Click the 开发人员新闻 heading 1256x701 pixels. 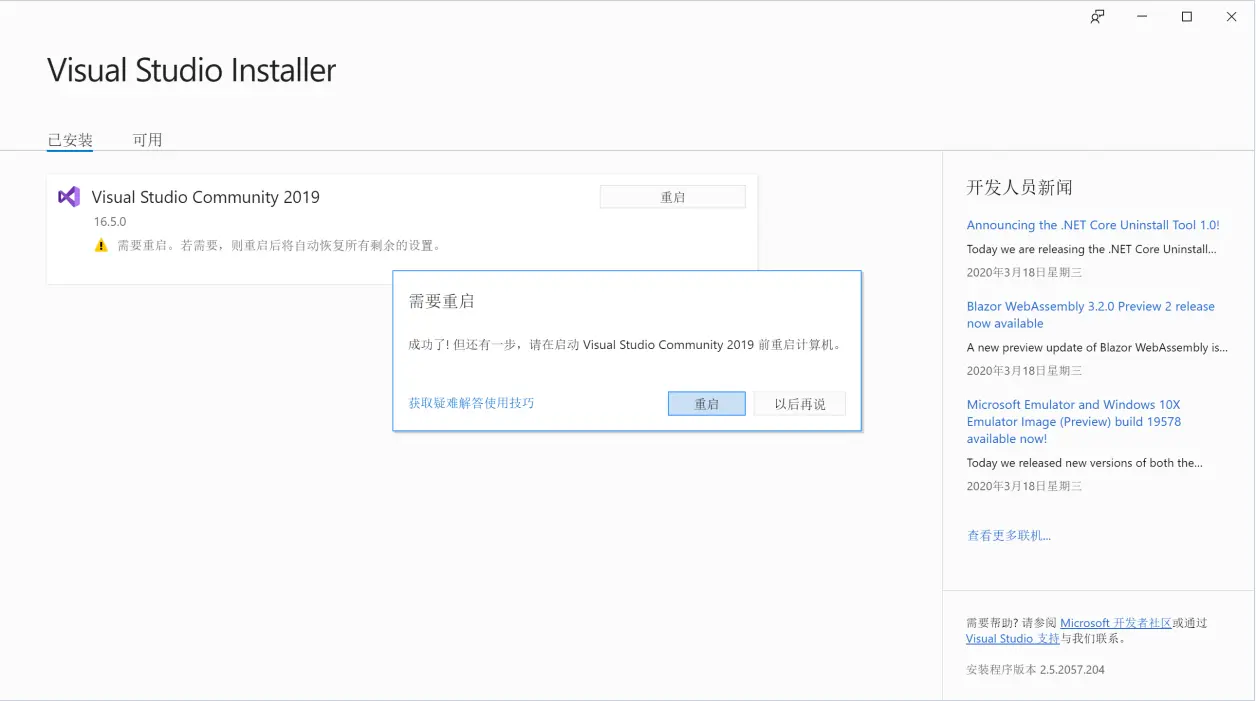pos(1019,187)
